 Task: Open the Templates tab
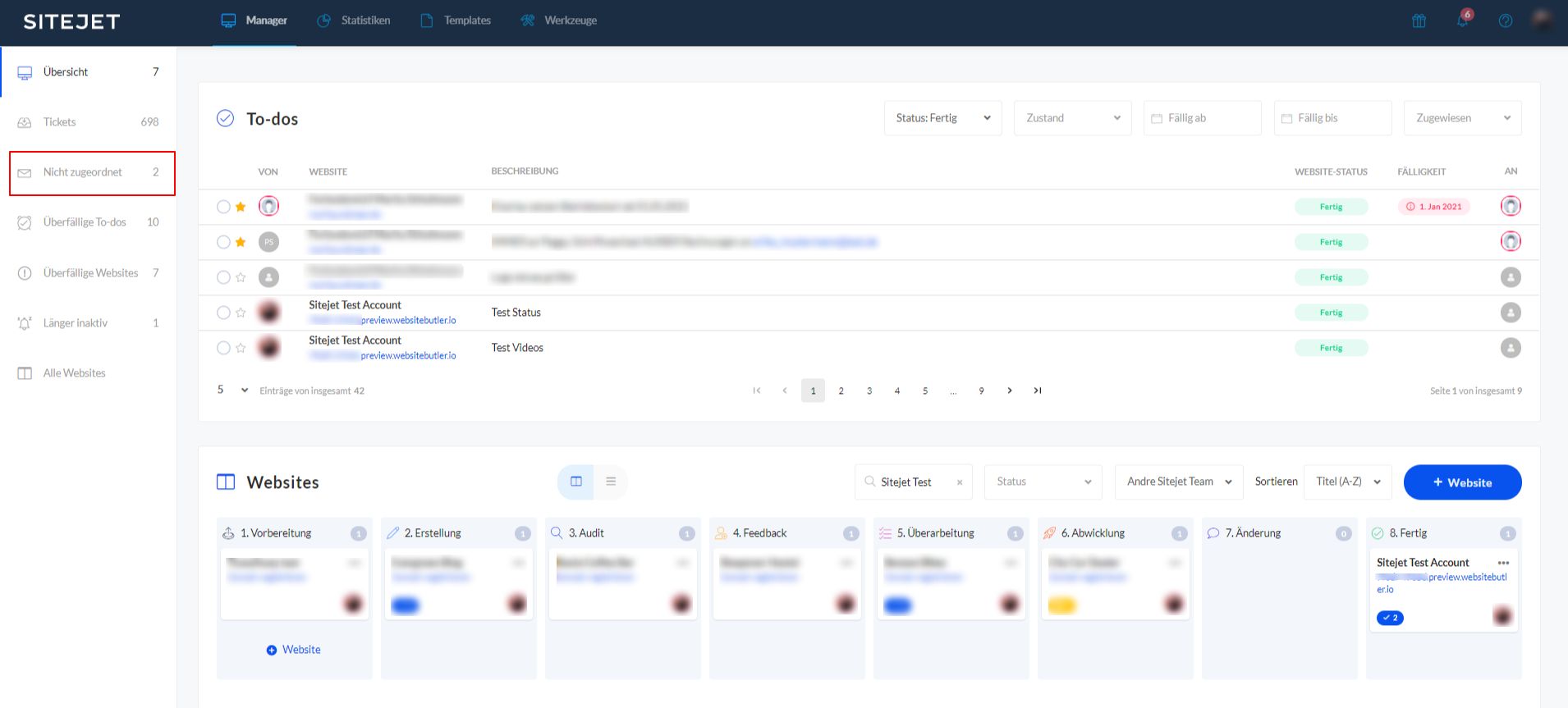pos(456,21)
